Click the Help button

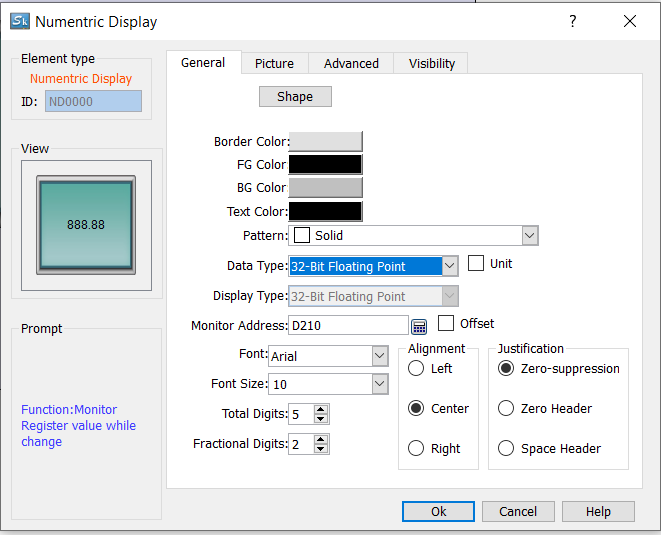(598, 511)
